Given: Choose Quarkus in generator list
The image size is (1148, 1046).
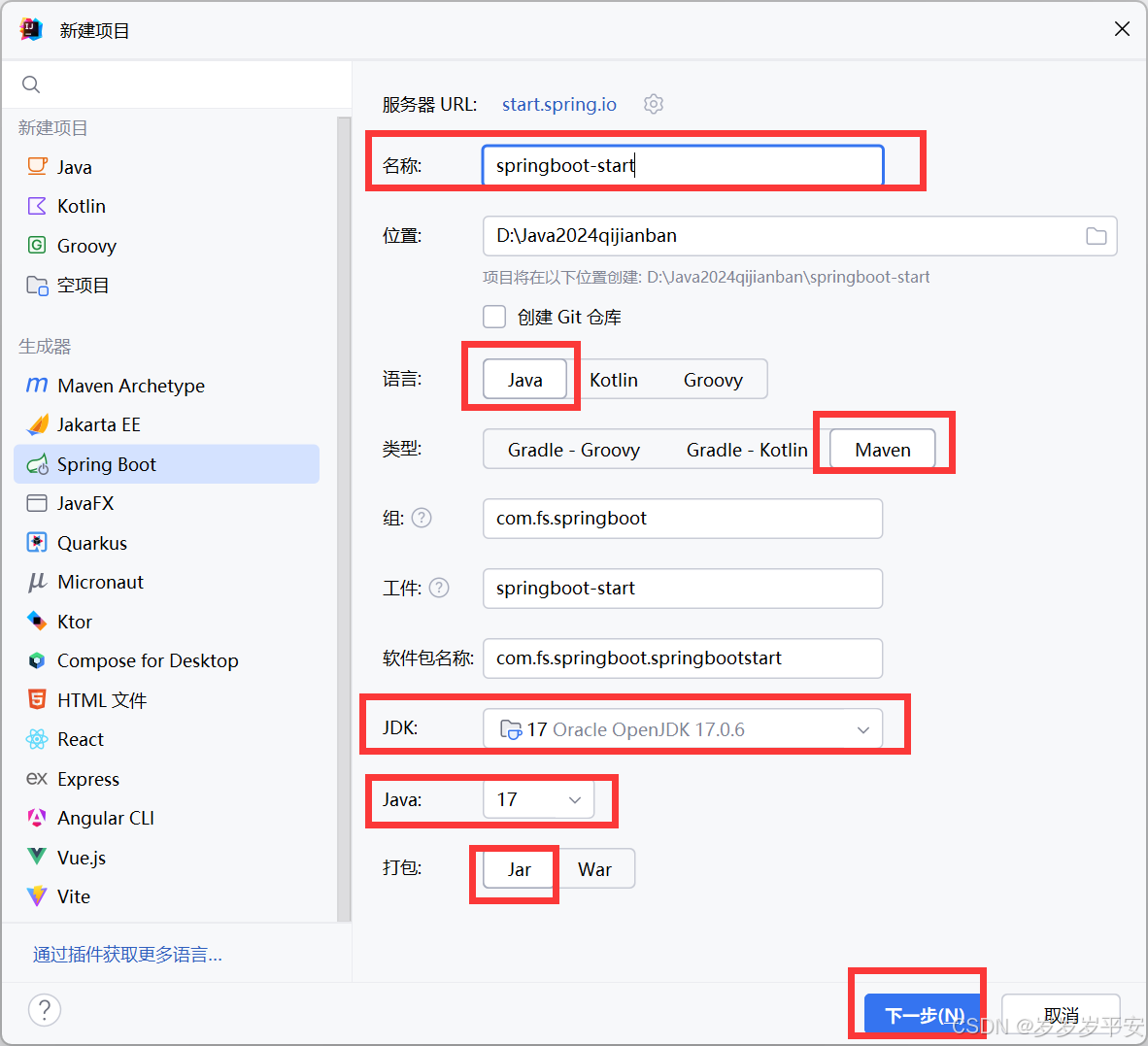Looking at the screenshot, I should tap(166, 542).
